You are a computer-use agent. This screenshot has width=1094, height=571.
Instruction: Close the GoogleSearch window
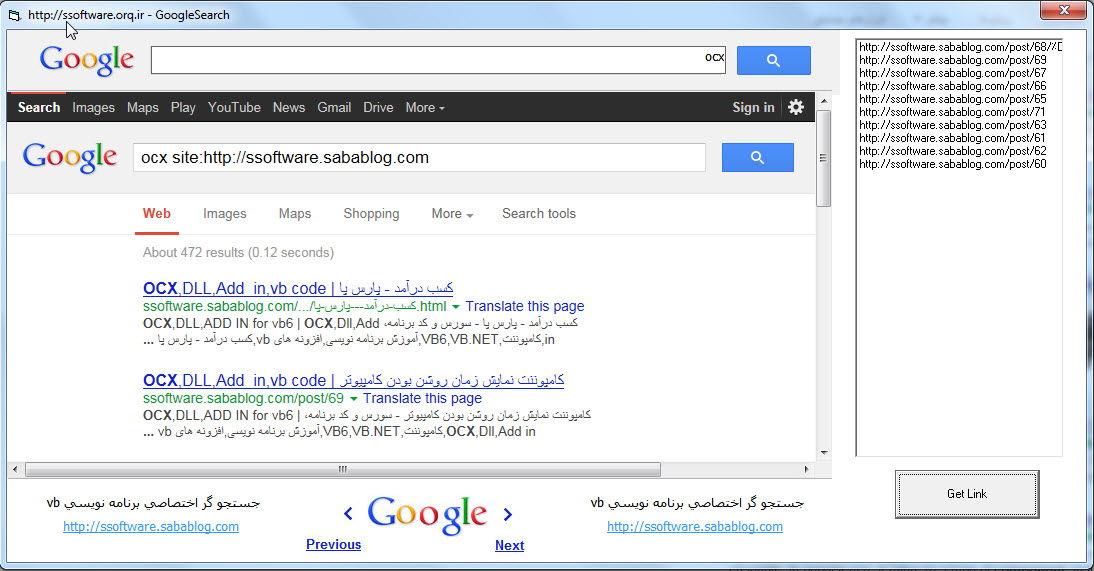(x=1062, y=10)
